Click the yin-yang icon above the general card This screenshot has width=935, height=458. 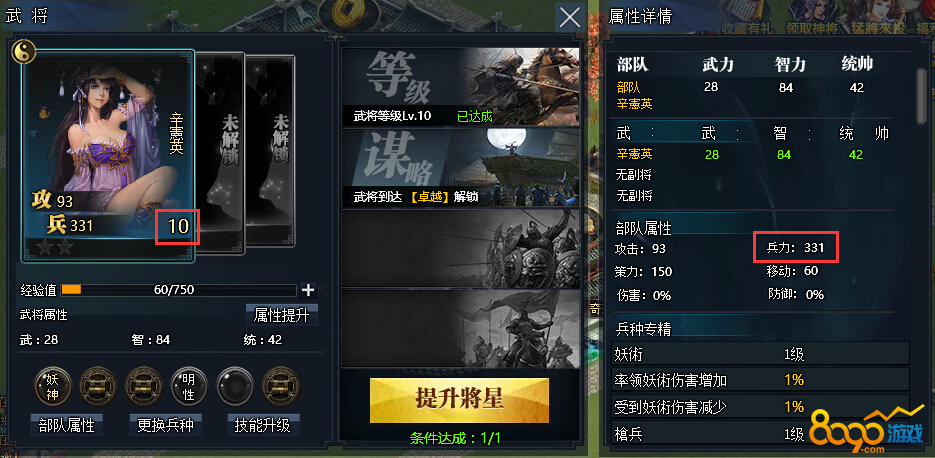pos(24,51)
